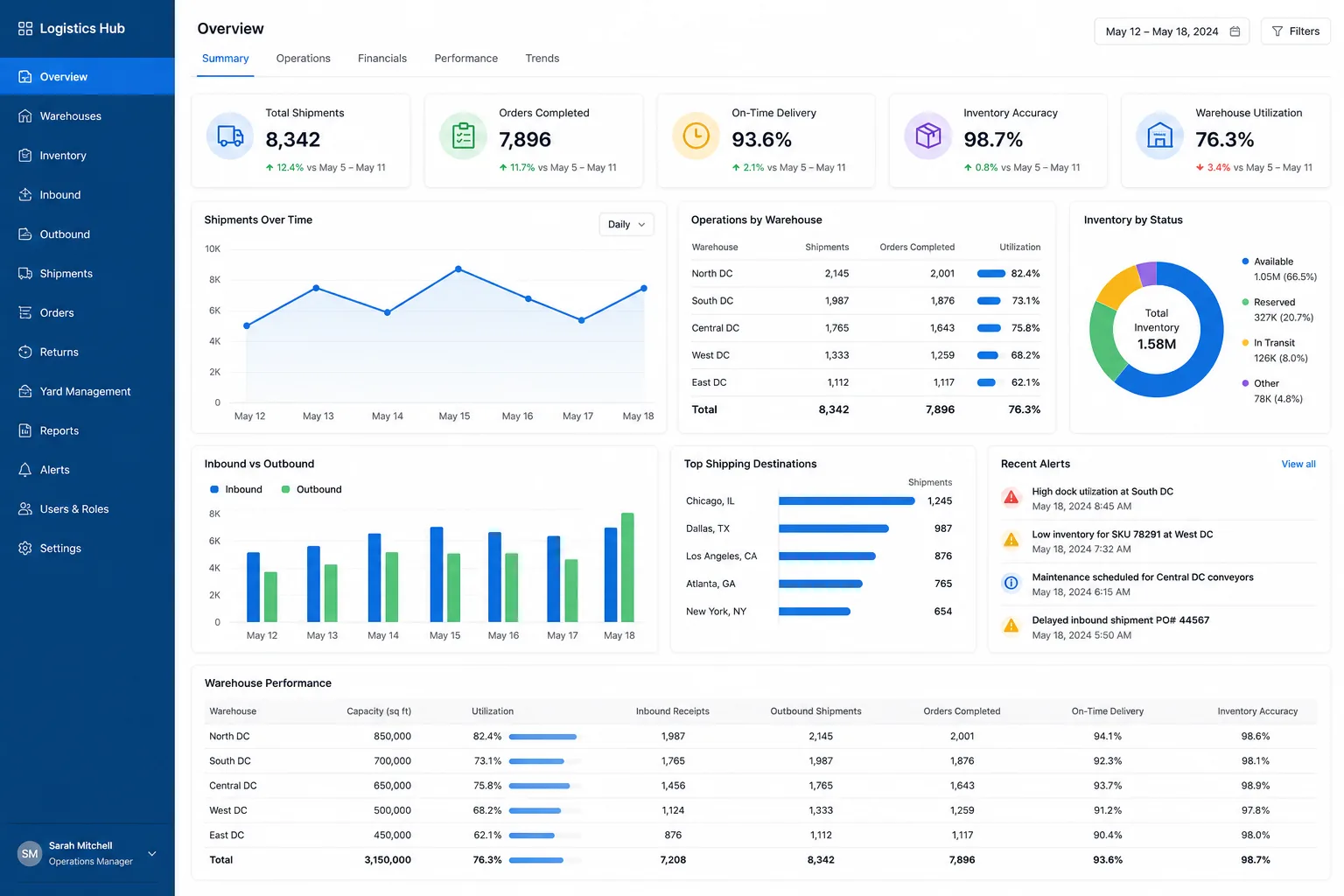Toggle the Inbound legend series
Screen dimensions: 1344x896
click(236, 489)
